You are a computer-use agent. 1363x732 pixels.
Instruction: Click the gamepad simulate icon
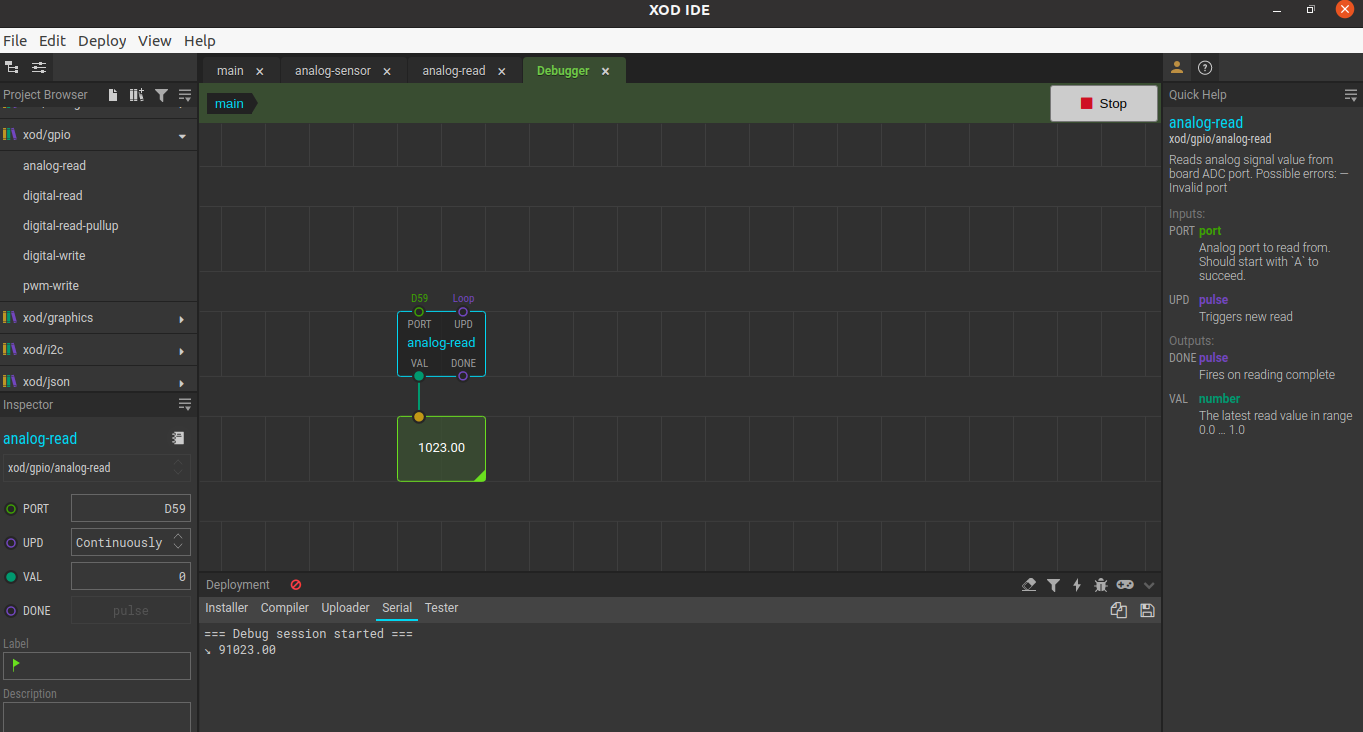click(1125, 585)
